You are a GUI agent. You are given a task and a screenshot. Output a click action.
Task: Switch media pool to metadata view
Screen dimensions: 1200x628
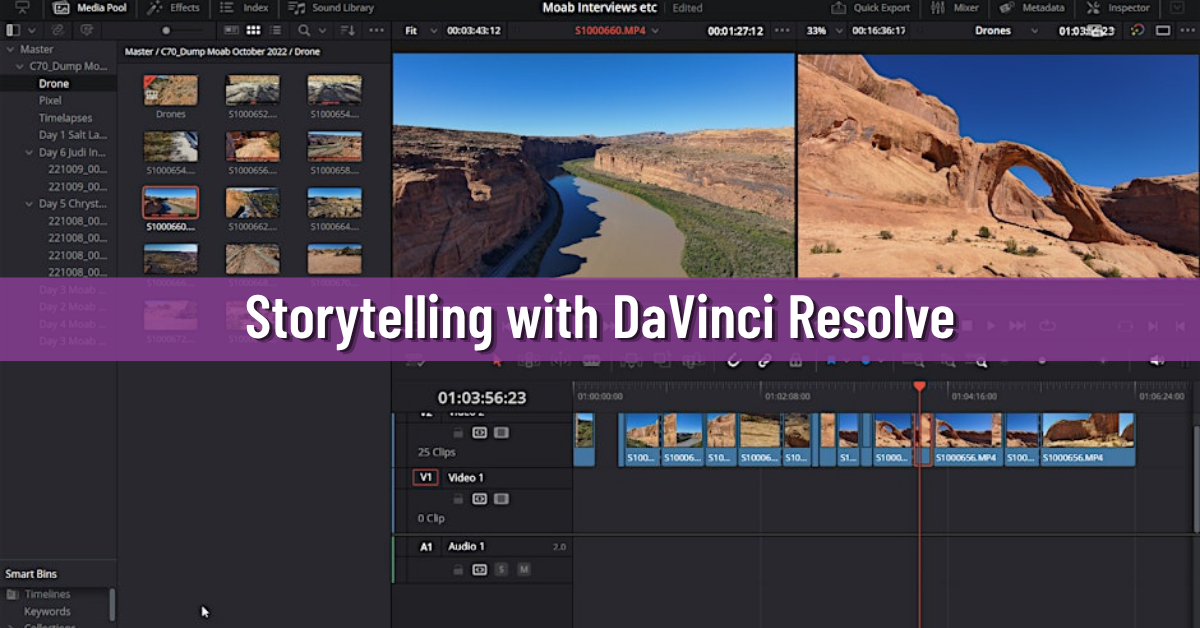230,30
